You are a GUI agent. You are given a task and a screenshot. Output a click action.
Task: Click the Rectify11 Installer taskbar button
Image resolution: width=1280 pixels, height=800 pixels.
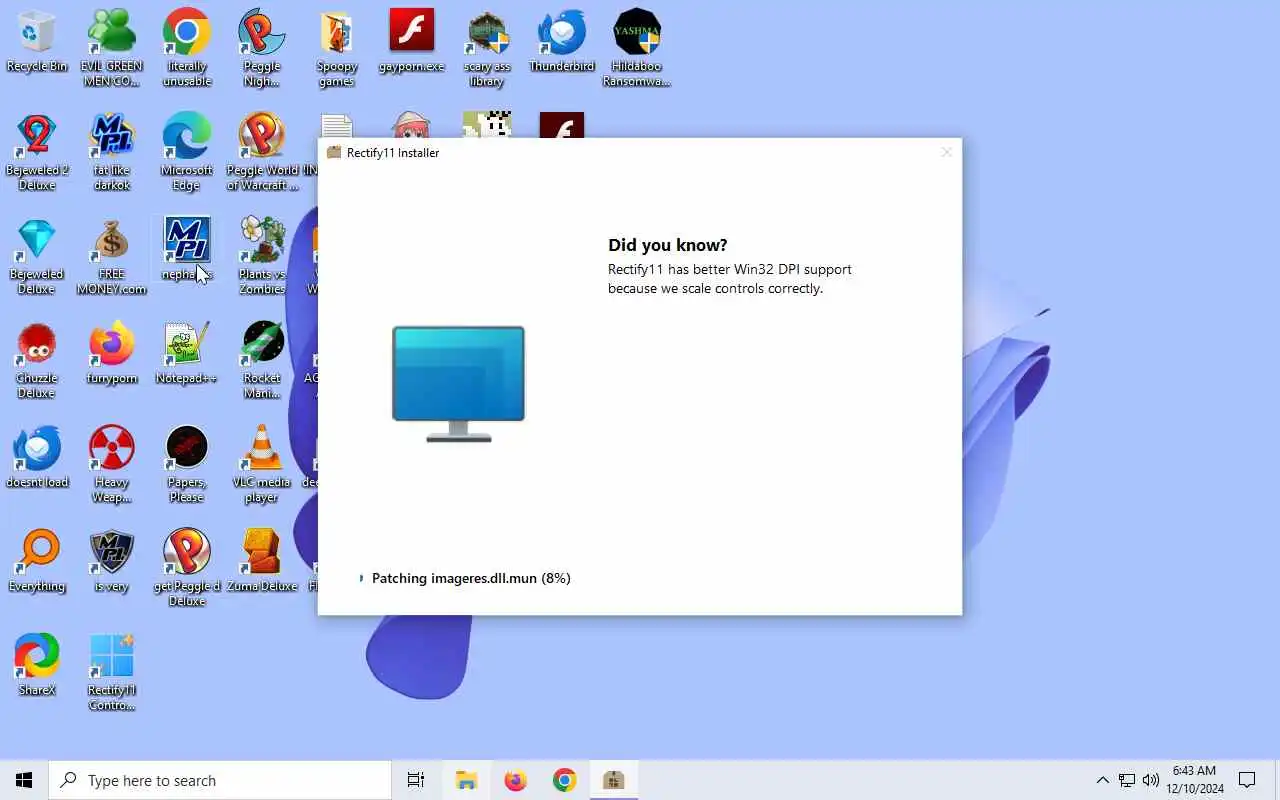click(x=614, y=780)
